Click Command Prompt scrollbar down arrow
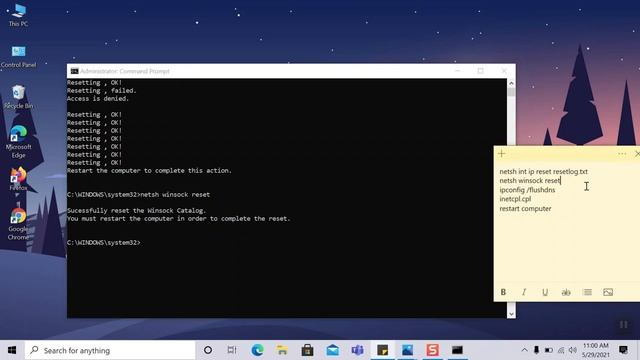Image resolution: width=640 pixels, height=360 pixels. [x=511, y=314]
